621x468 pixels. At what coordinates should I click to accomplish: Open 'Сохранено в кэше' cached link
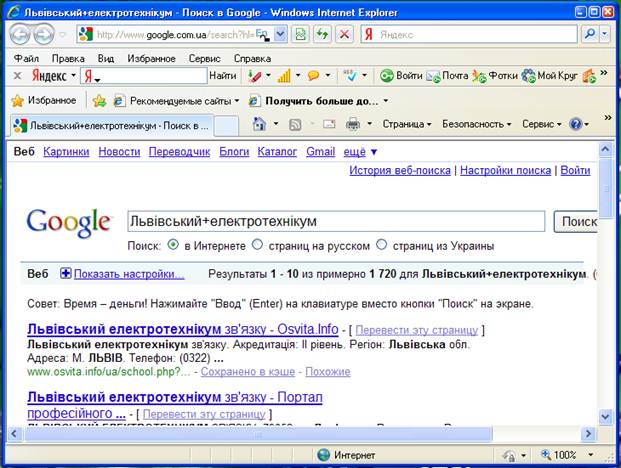248,372
